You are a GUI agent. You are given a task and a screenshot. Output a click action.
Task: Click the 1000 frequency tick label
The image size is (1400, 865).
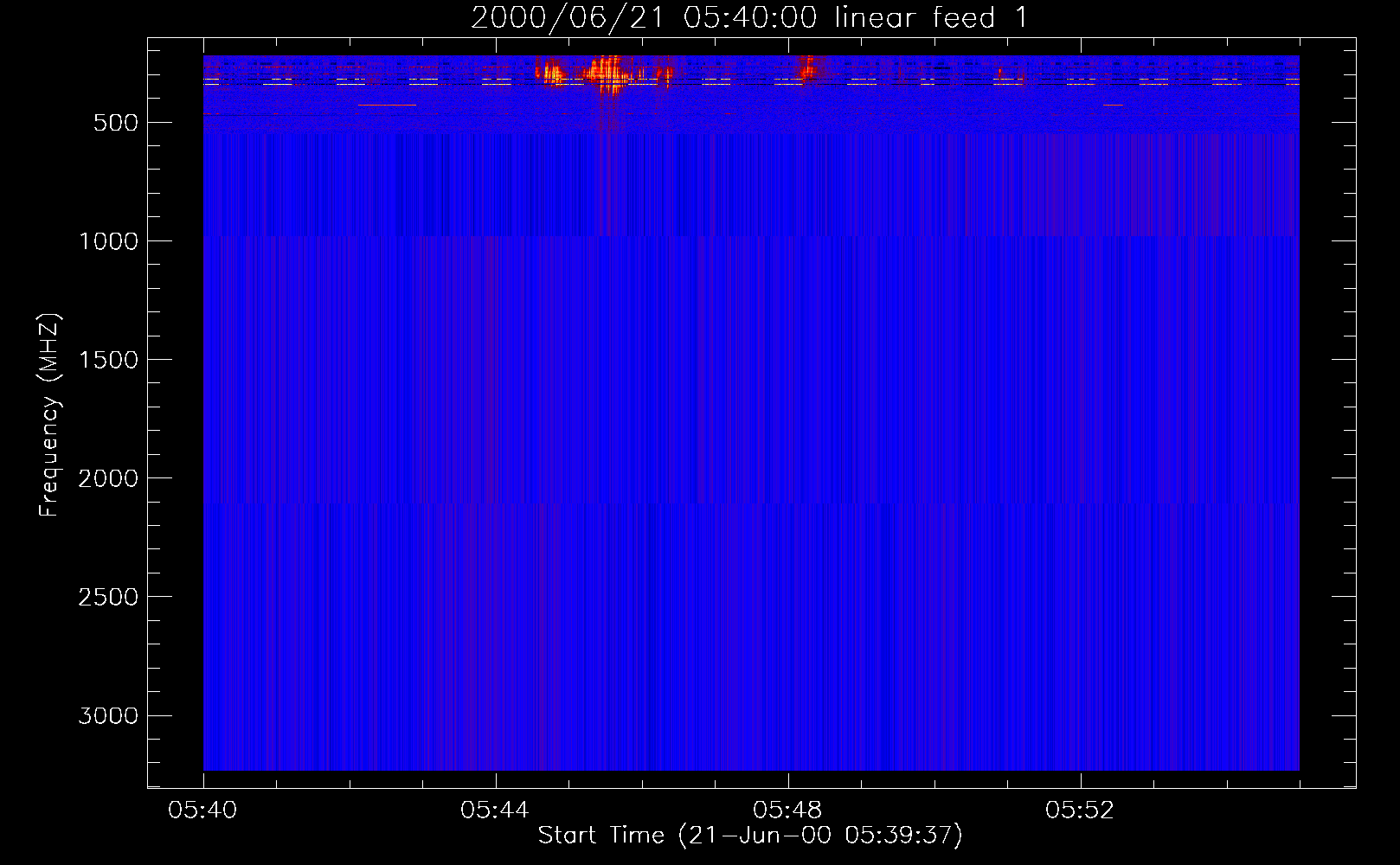(108, 241)
